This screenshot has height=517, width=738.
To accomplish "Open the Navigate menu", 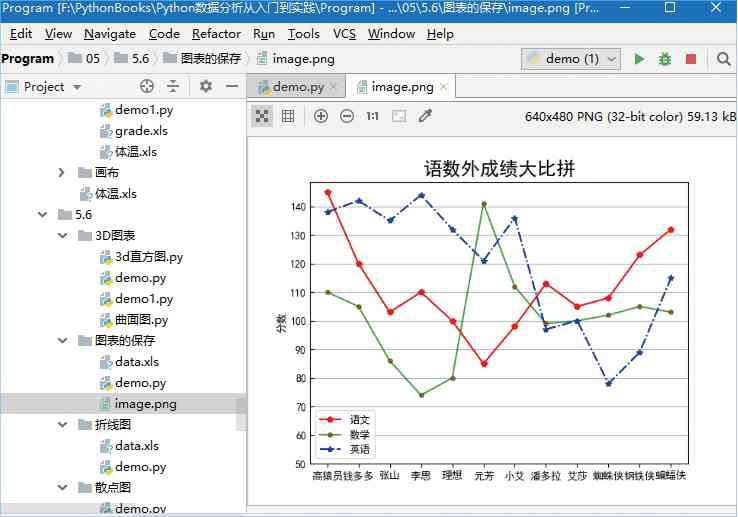I will click(110, 34).
